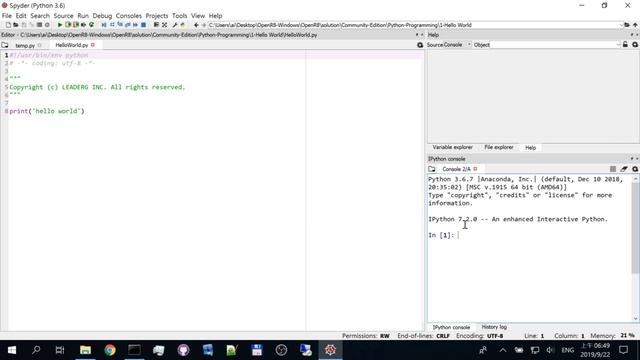Select the Help tab below the Help pane
The height and width of the screenshot is (360, 640).
pos(531,148)
